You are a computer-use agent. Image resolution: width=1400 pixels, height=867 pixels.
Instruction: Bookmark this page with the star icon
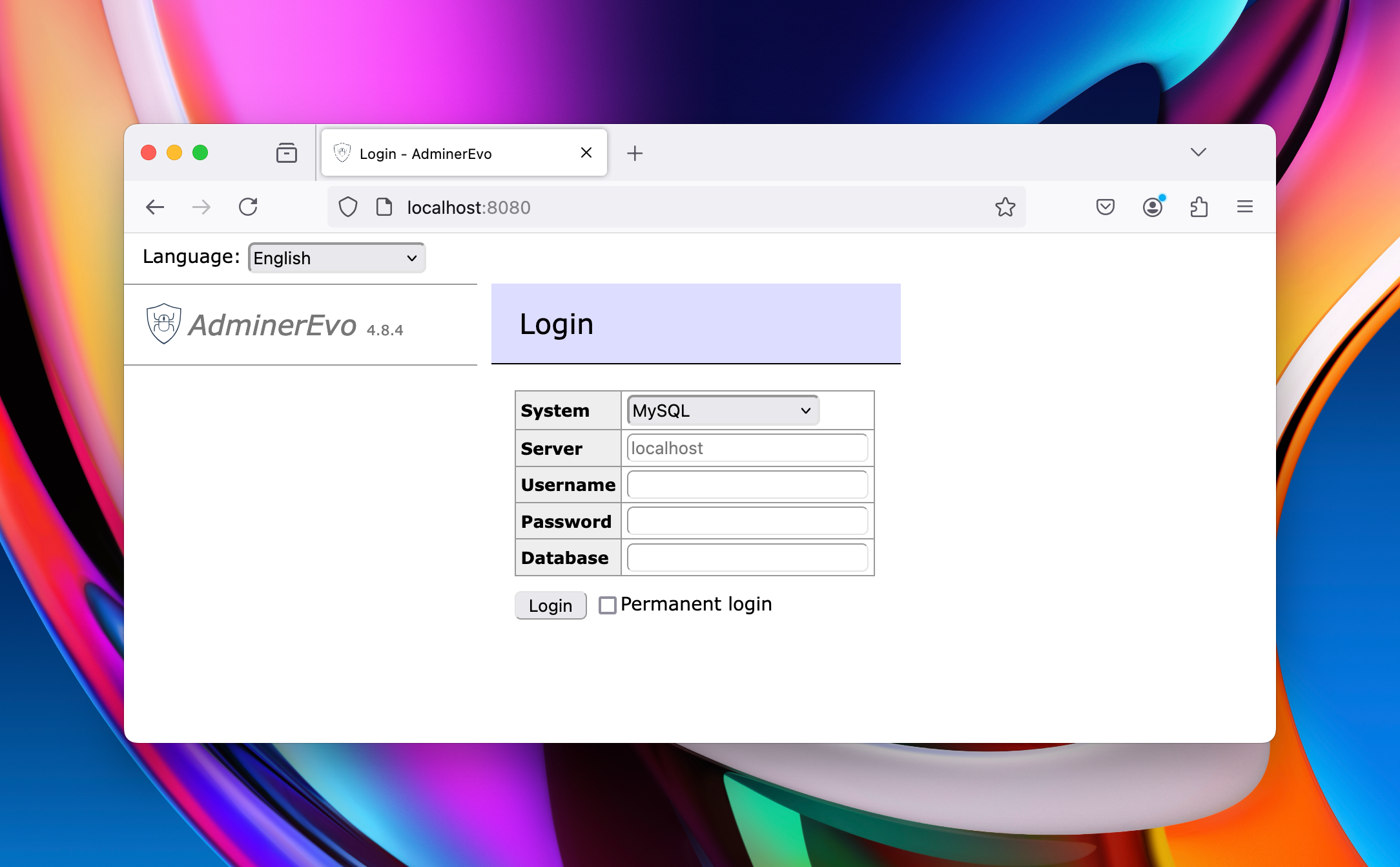(1005, 207)
